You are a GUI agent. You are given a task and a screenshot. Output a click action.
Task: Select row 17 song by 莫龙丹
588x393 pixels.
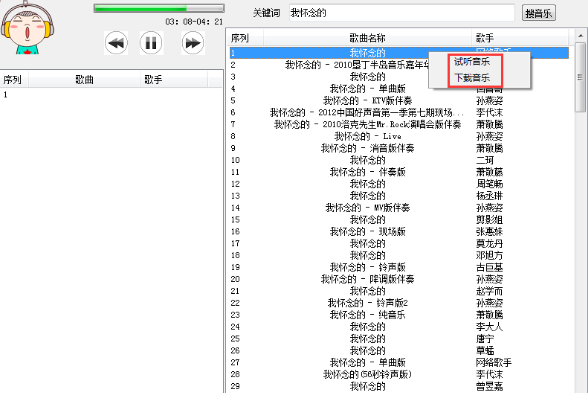(399, 243)
